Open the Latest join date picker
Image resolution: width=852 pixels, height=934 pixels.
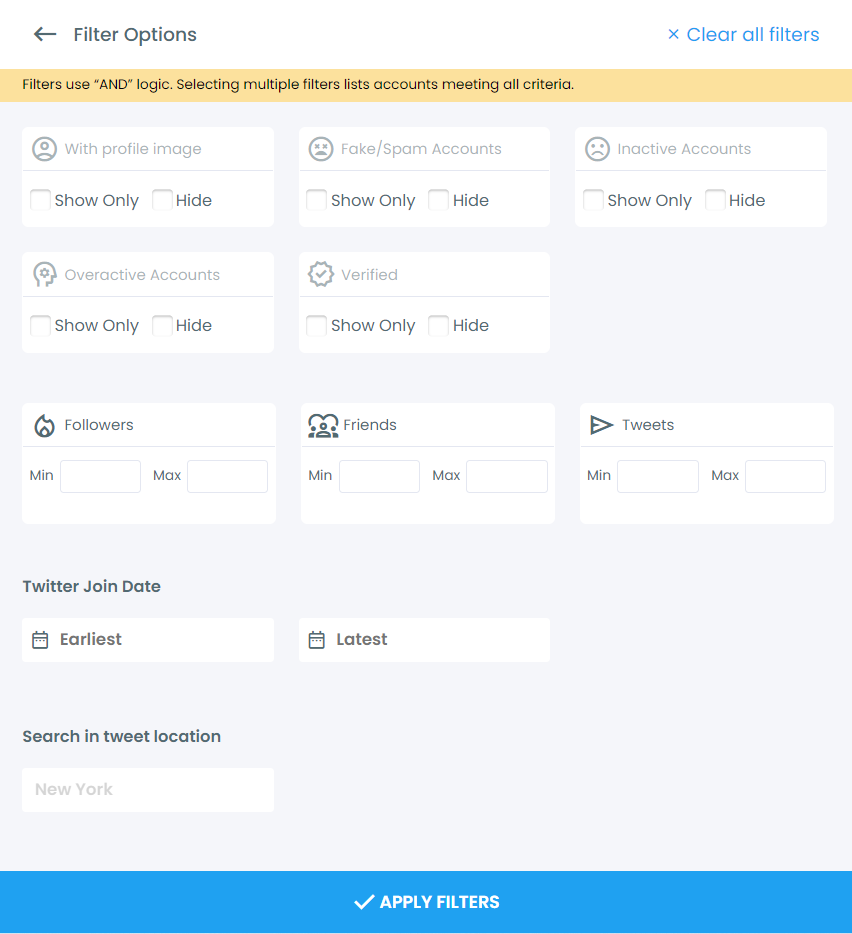424,639
